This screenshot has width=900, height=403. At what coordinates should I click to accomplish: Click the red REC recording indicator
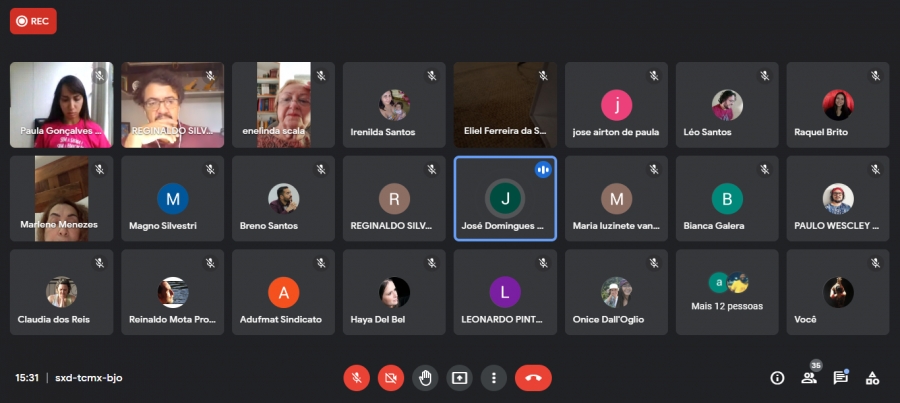point(33,21)
